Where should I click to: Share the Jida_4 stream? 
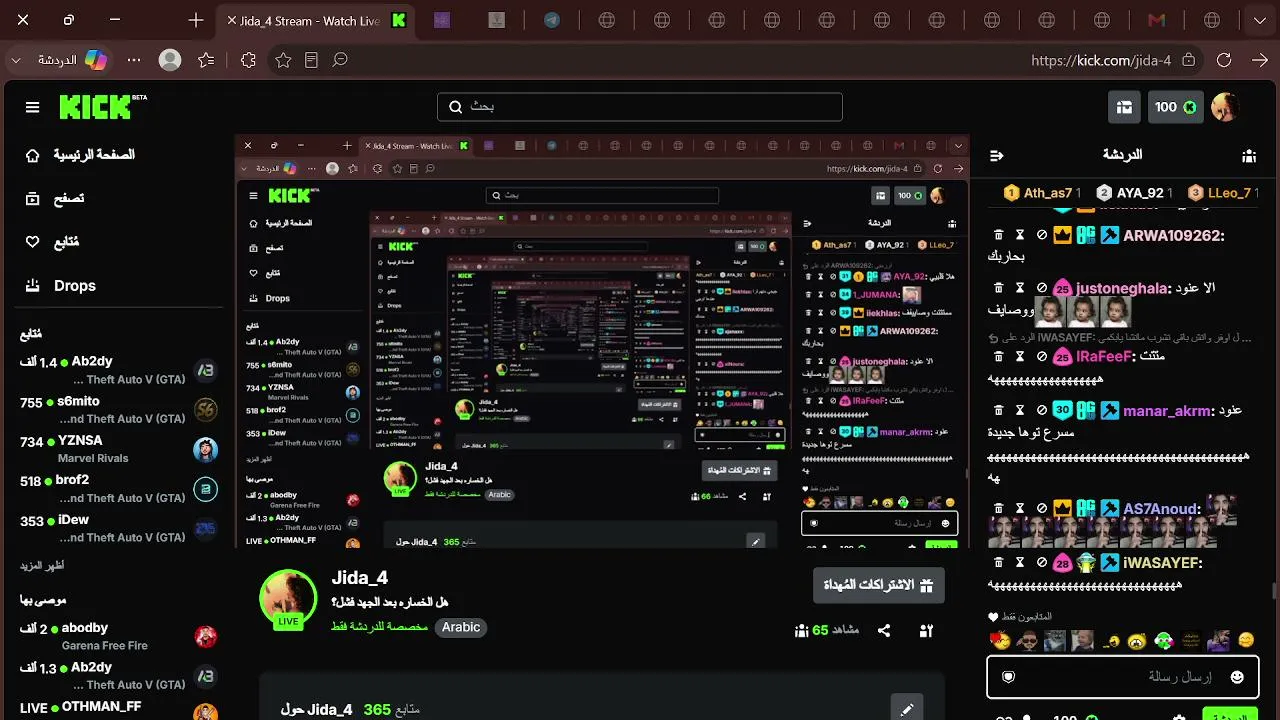coord(884,631)
